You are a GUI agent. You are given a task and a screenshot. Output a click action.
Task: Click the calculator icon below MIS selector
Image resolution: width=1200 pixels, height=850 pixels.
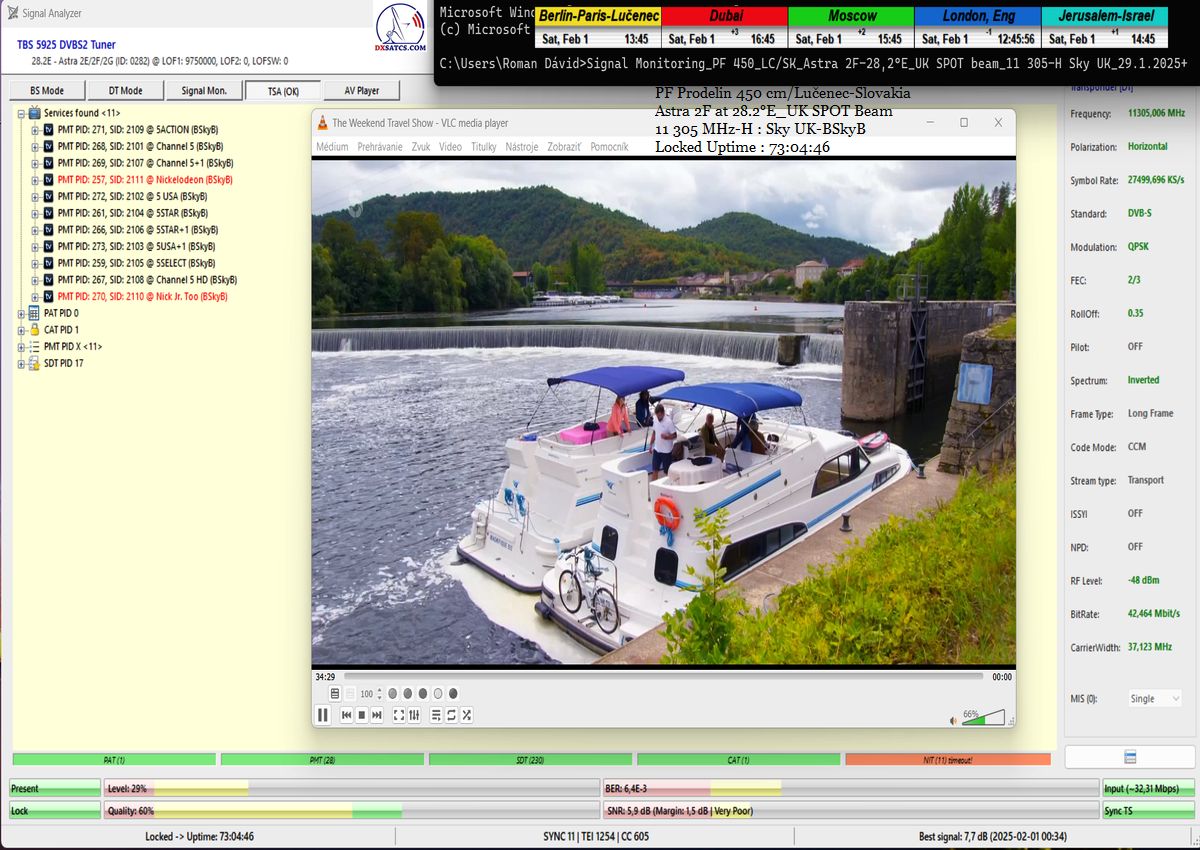[x=1129, y=757]
